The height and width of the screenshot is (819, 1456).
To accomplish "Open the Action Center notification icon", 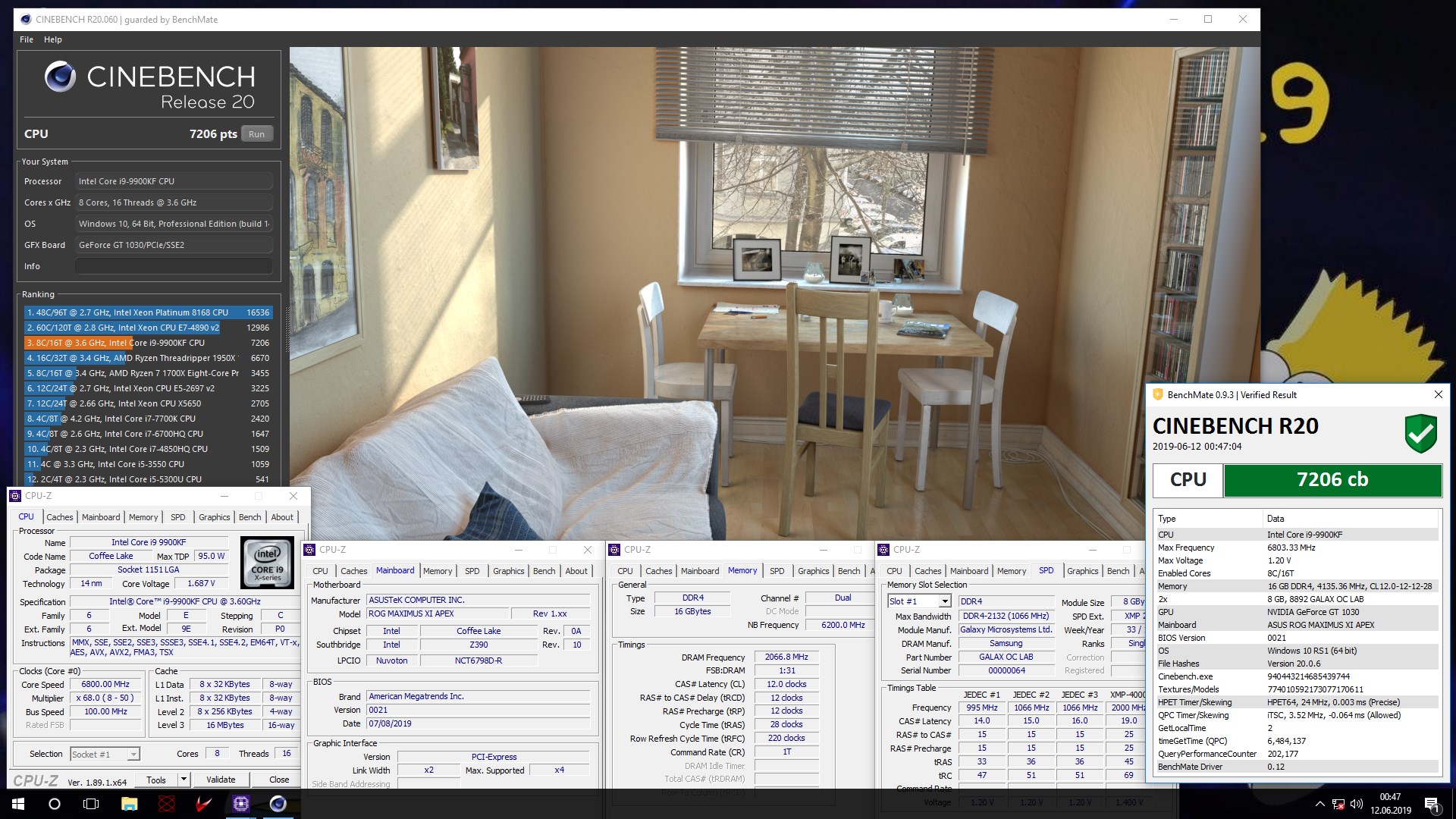I will (x=1432, y=804).
